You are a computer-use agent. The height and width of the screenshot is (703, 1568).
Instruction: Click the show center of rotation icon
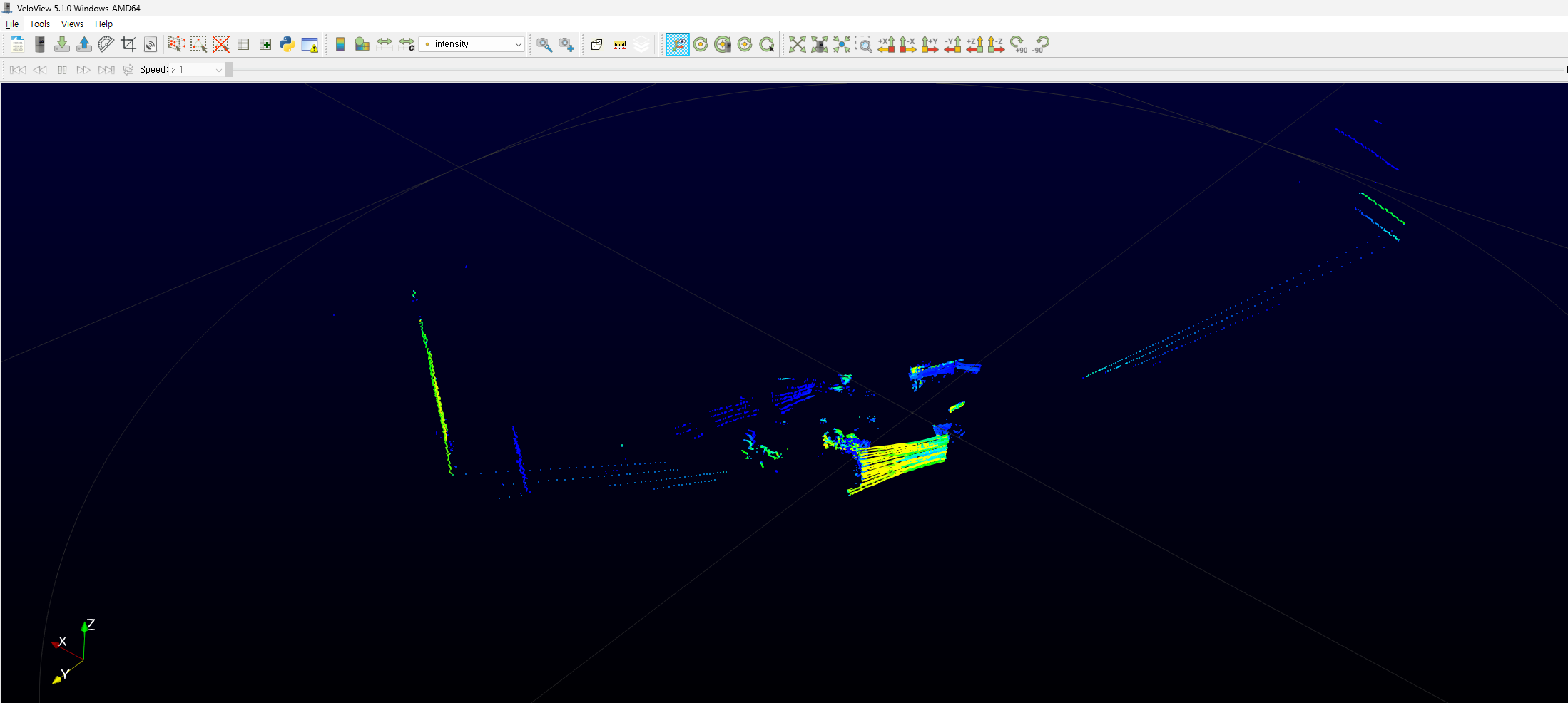745,44
